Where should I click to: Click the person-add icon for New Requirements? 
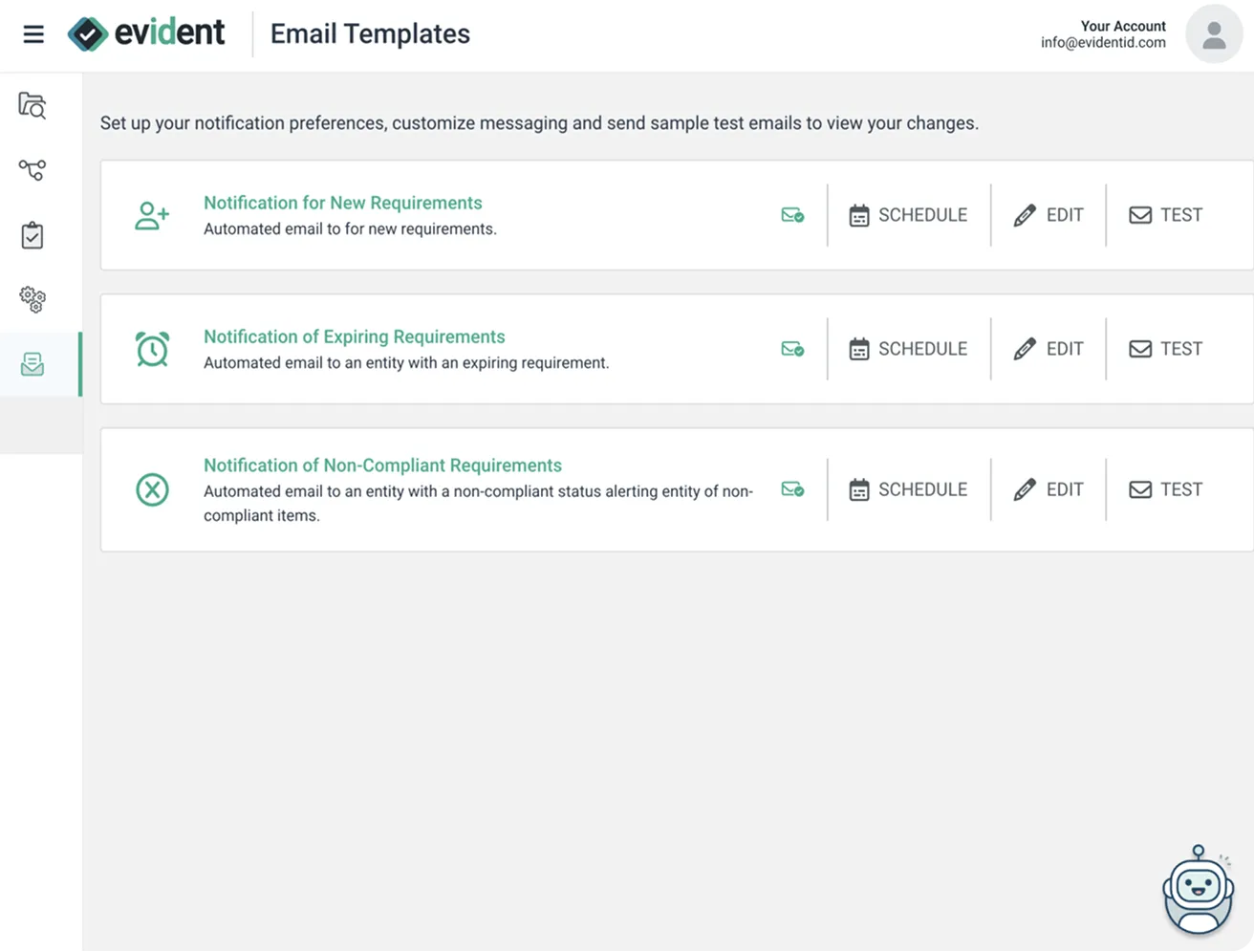tap(152, 215)
